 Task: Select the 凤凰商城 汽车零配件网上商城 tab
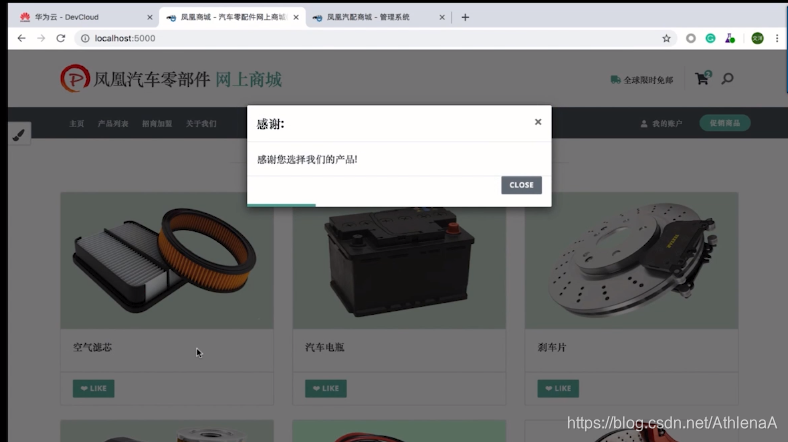point(232,17)
